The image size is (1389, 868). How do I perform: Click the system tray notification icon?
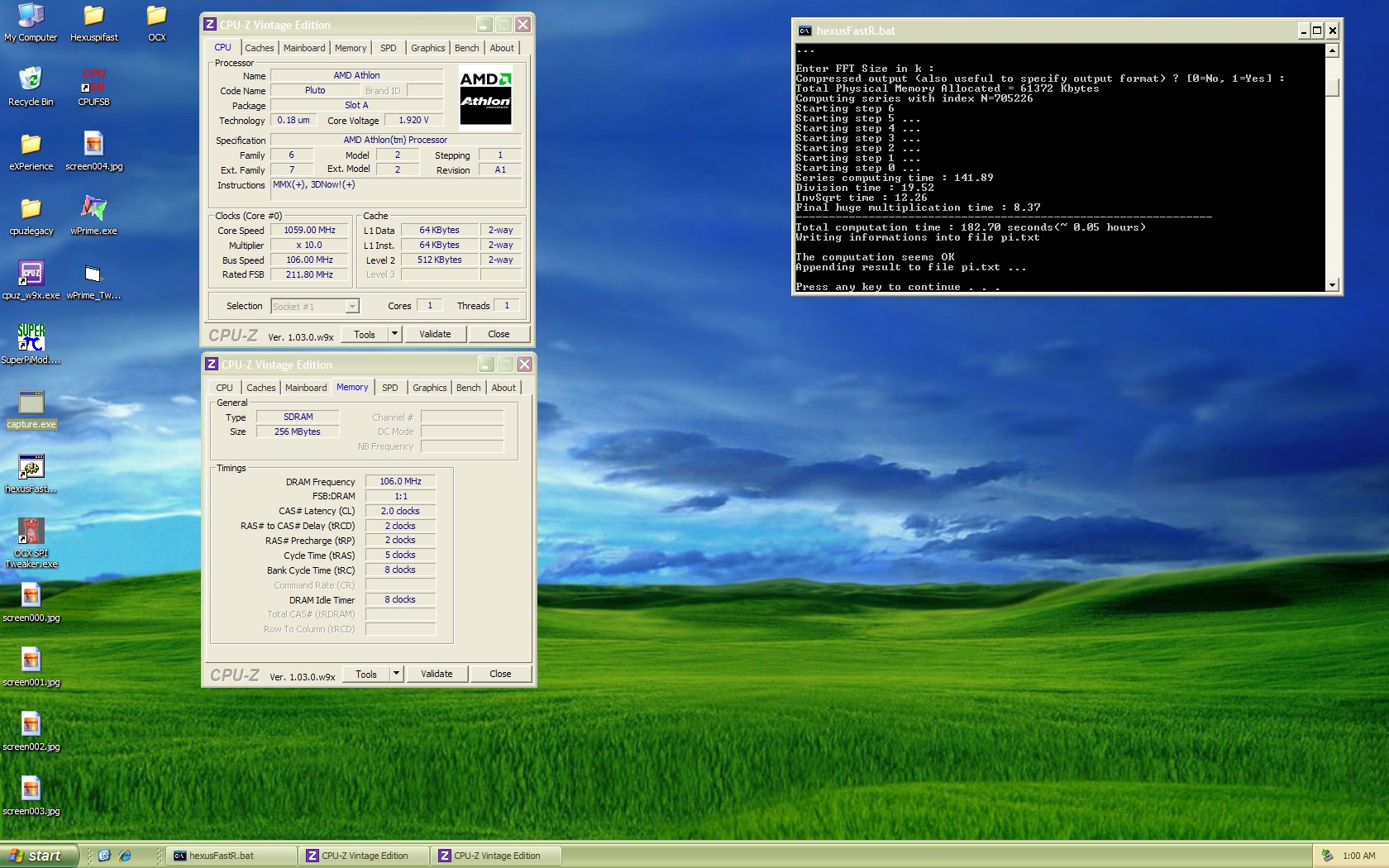pyautogui.click(x=1327, y=856)
